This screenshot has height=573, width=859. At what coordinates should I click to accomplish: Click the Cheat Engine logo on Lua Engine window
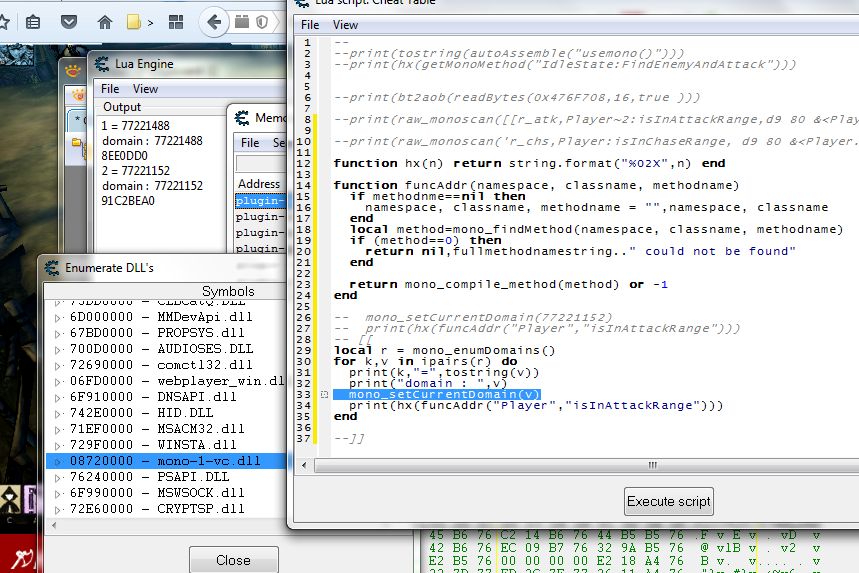pos(102,64)
